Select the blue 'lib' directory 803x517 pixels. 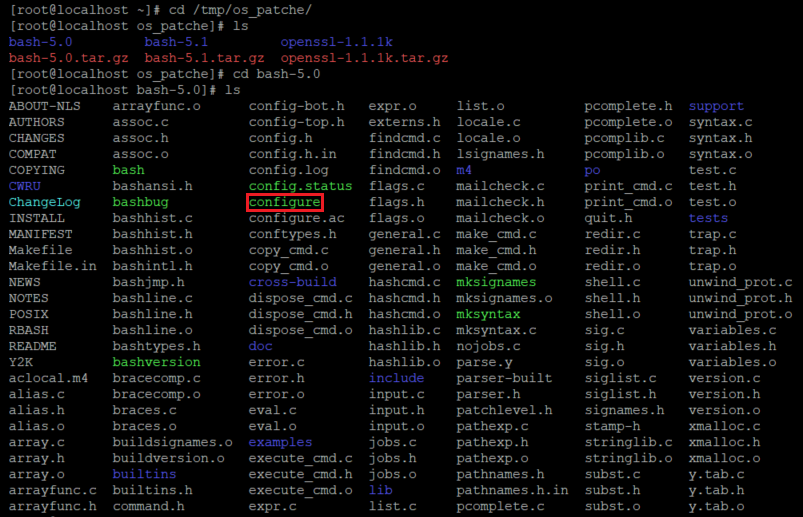[x=381, y=490]
